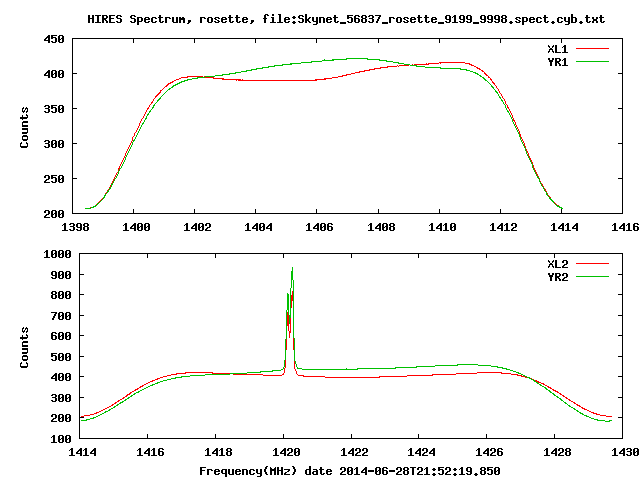This screenshot has width=640, height=480.
Task: Click the 500 tick label on lower plot
Action: coord(61,357)
